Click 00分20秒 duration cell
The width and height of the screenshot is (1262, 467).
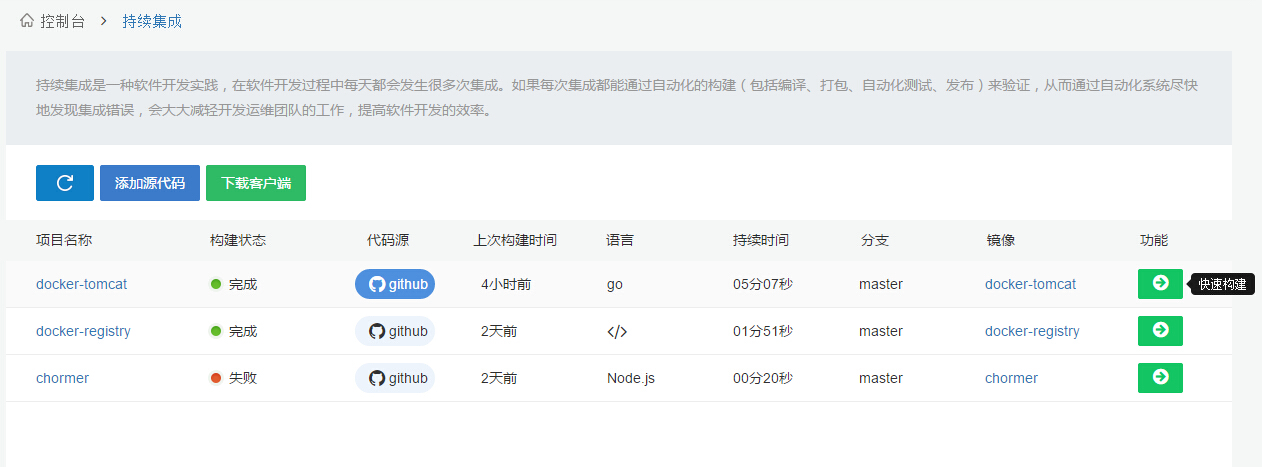763,378
